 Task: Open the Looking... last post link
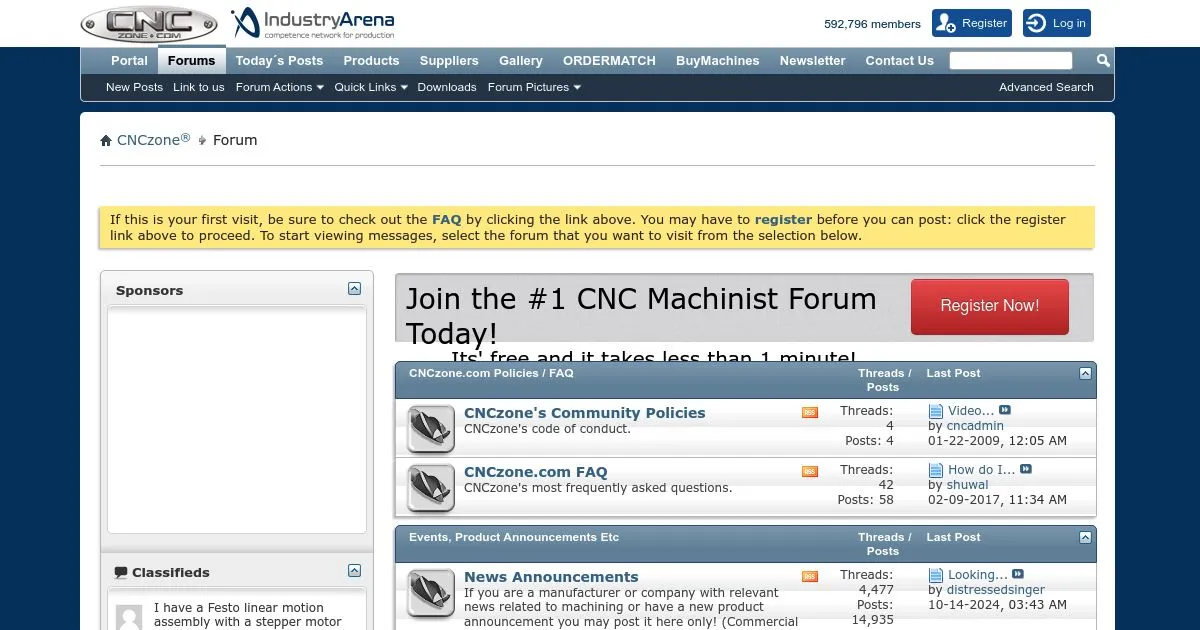tap(978, 574)
